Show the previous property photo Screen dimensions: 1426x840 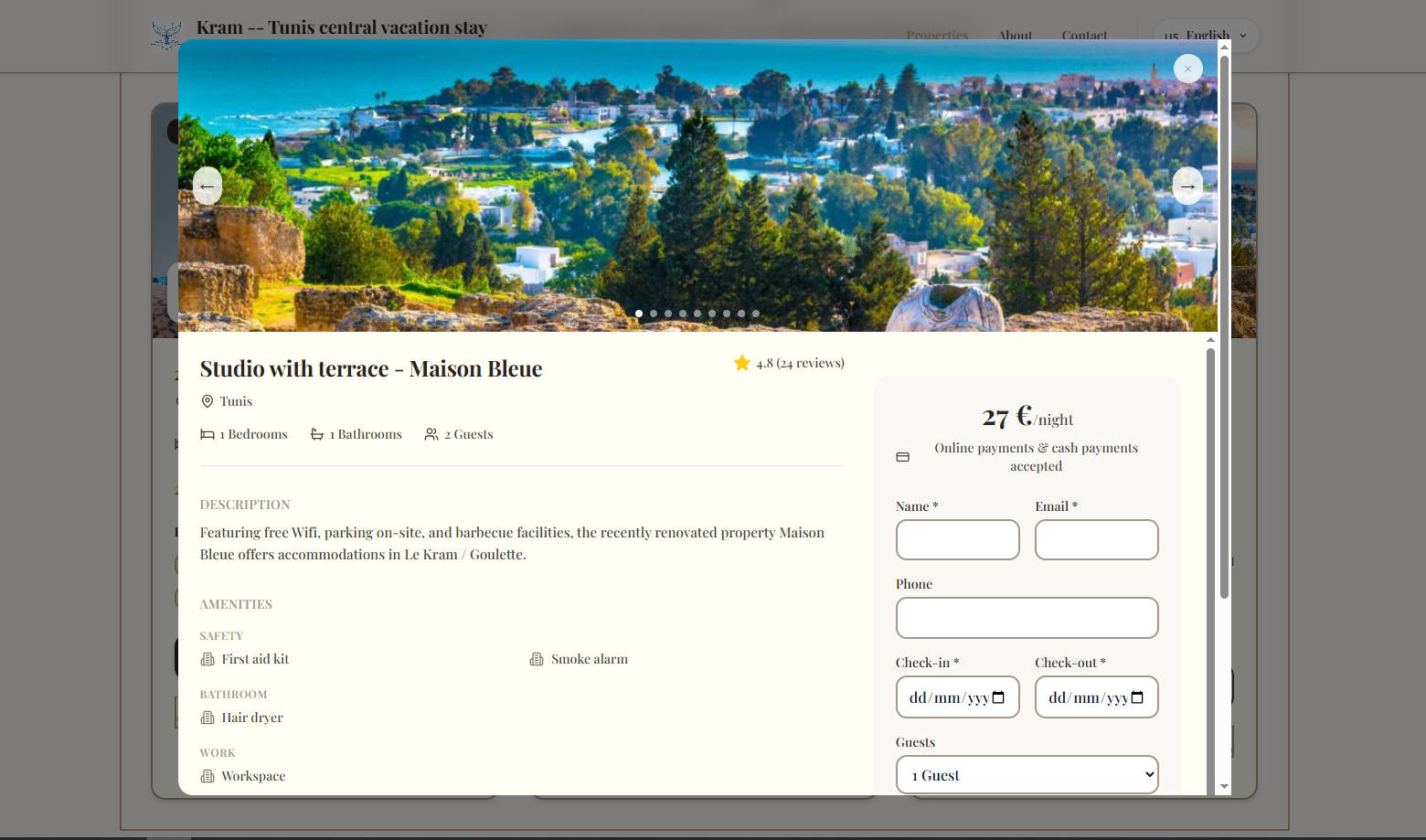point(208,186)
